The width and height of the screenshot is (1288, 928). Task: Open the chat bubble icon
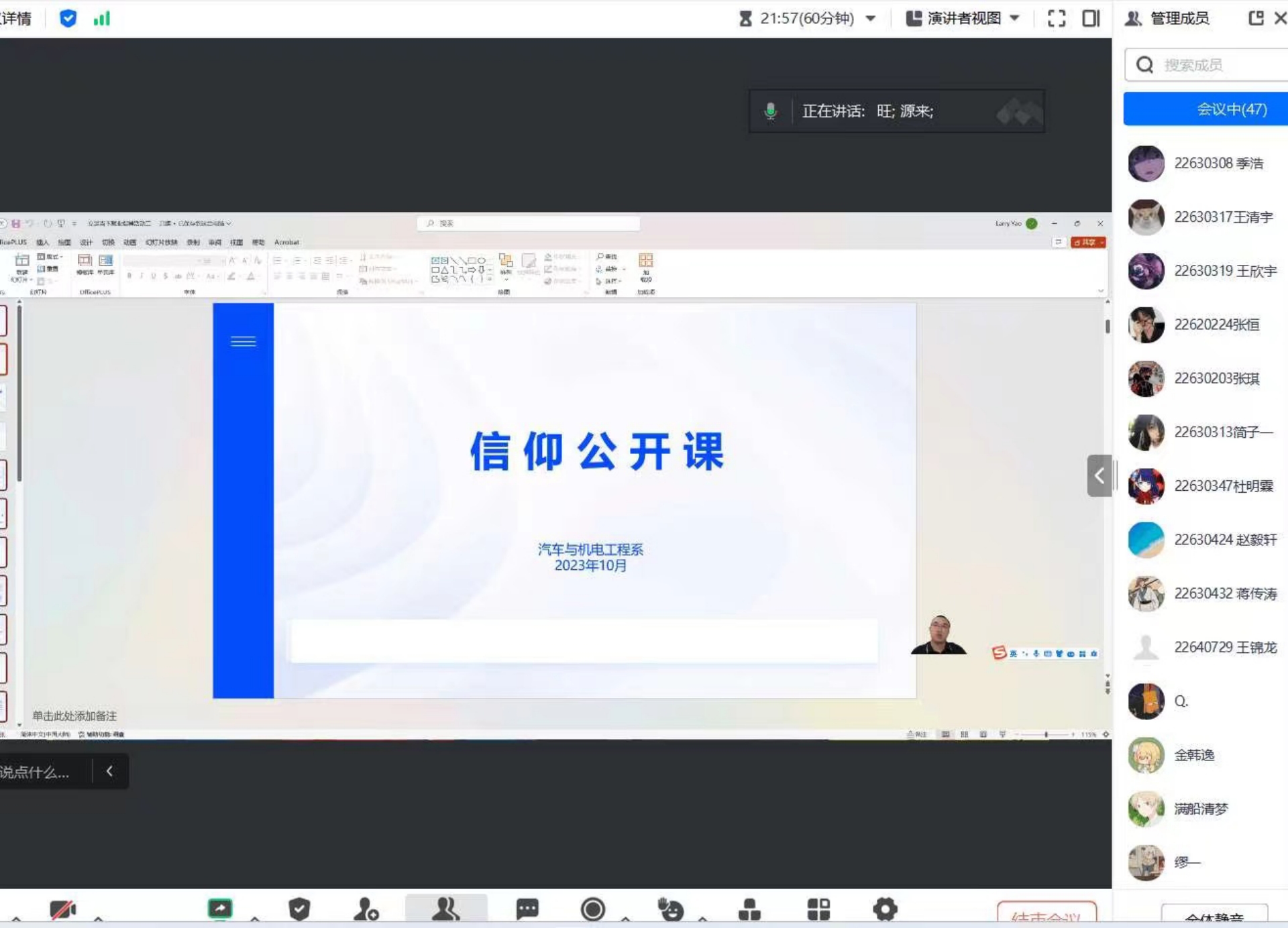click(527, 909)
